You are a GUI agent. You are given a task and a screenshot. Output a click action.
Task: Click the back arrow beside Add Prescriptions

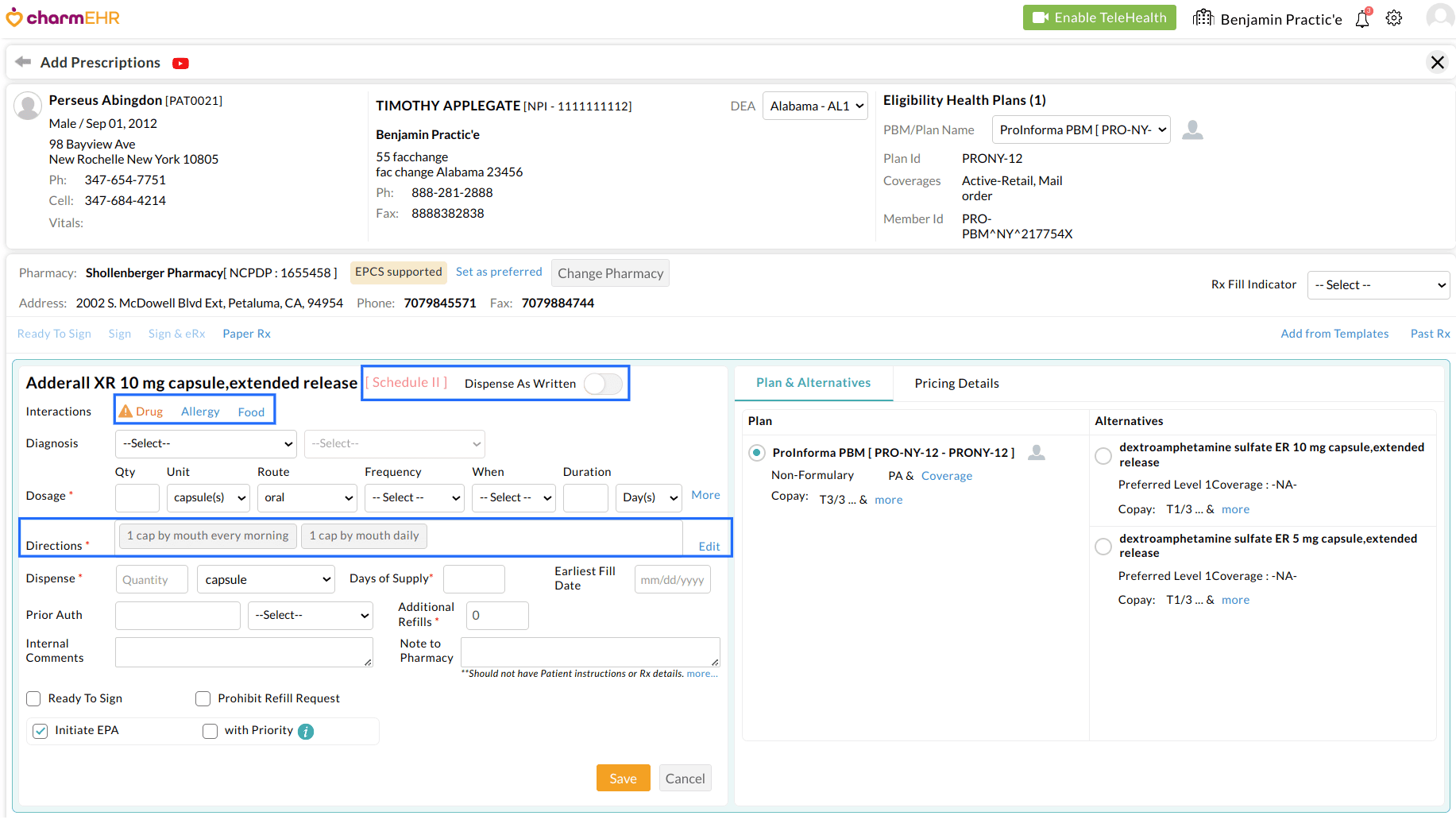[23, 62]
